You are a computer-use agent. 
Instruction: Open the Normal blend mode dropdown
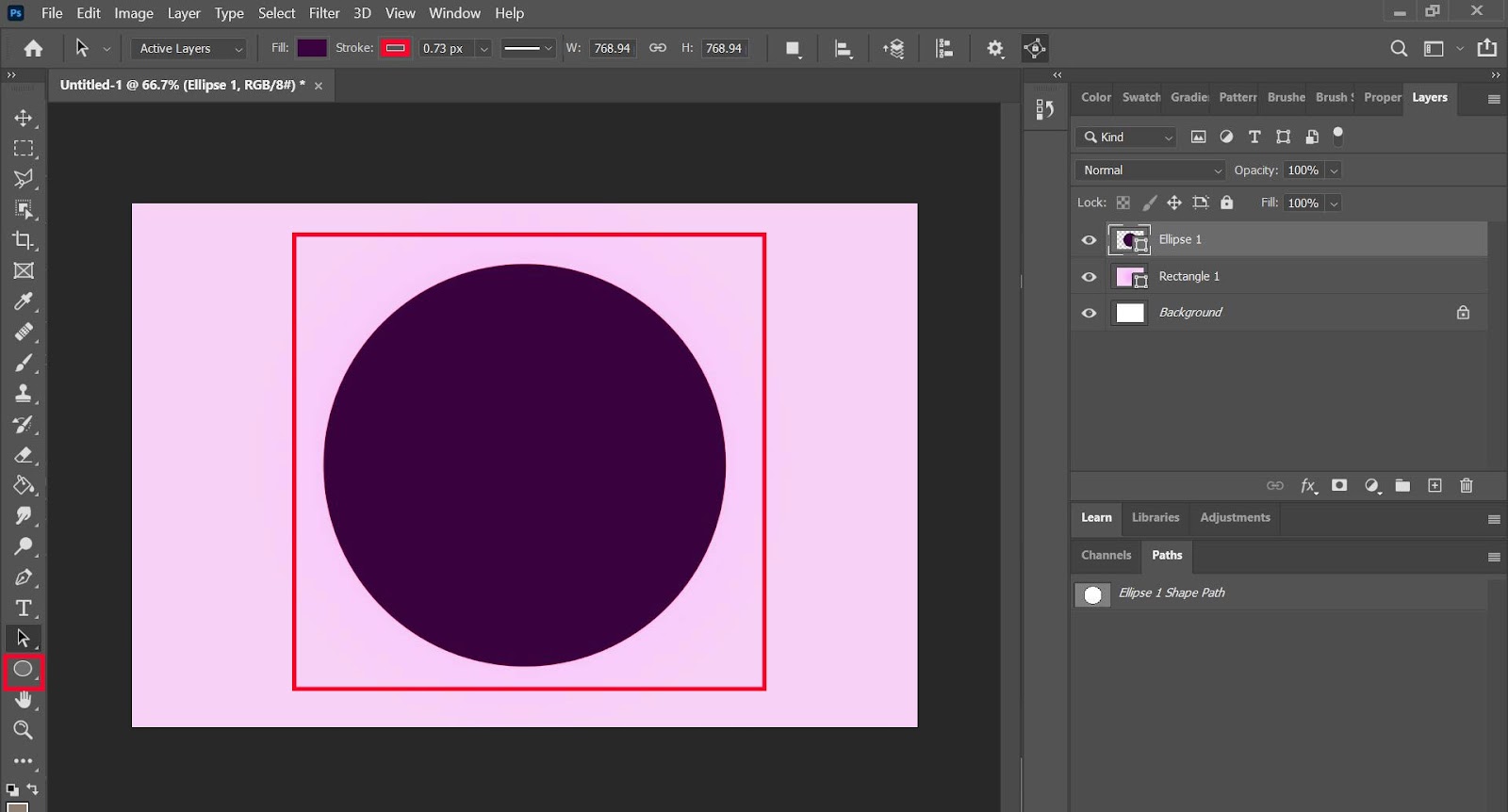click(1150, 171)
